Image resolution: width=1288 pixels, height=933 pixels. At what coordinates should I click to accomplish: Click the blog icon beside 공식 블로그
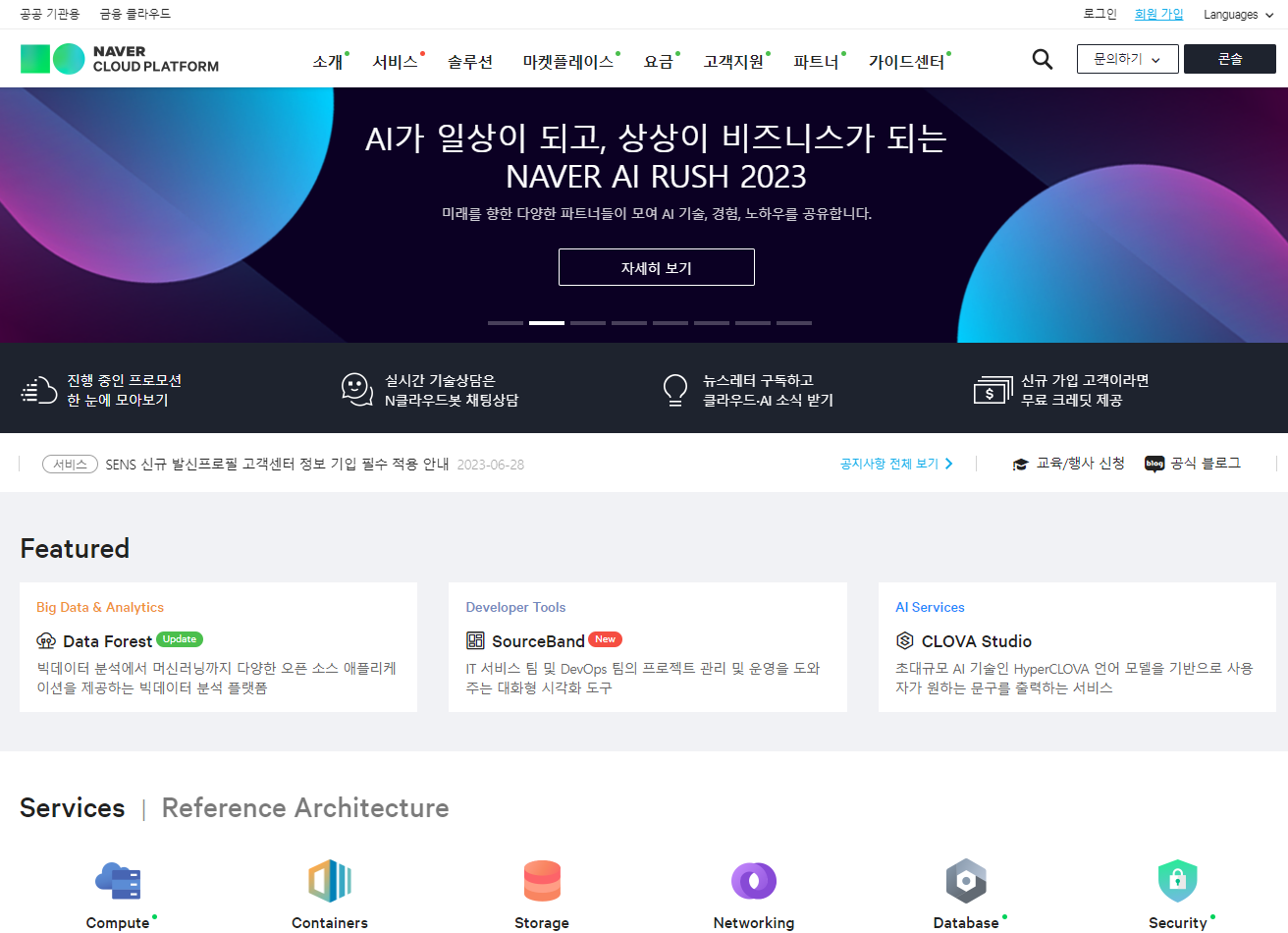(1154, 464)
